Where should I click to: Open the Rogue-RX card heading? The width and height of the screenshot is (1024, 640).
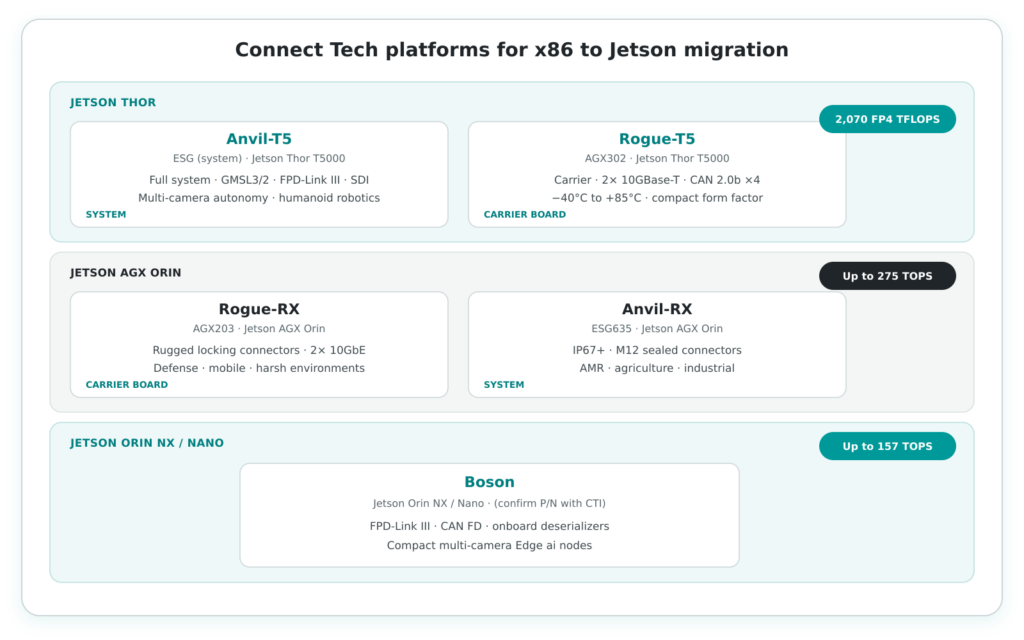259,309
